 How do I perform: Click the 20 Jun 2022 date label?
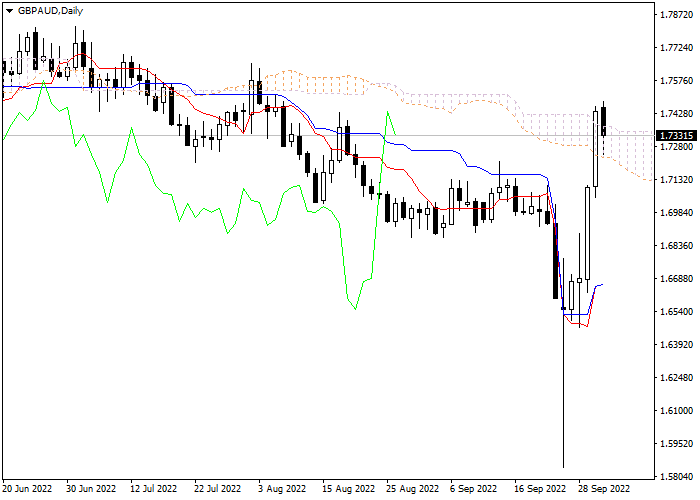[x=27, y=489]
